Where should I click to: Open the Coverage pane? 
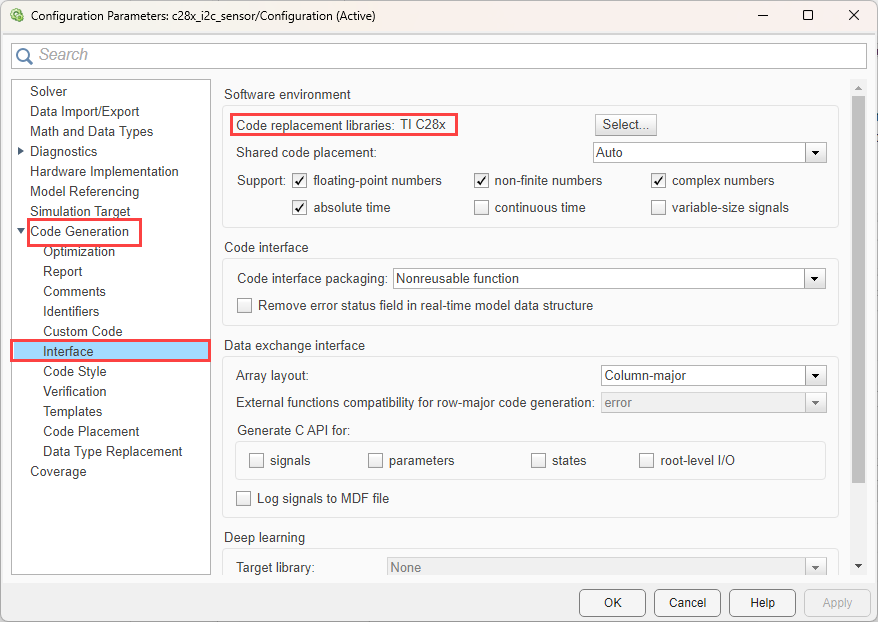coord(58,471)
